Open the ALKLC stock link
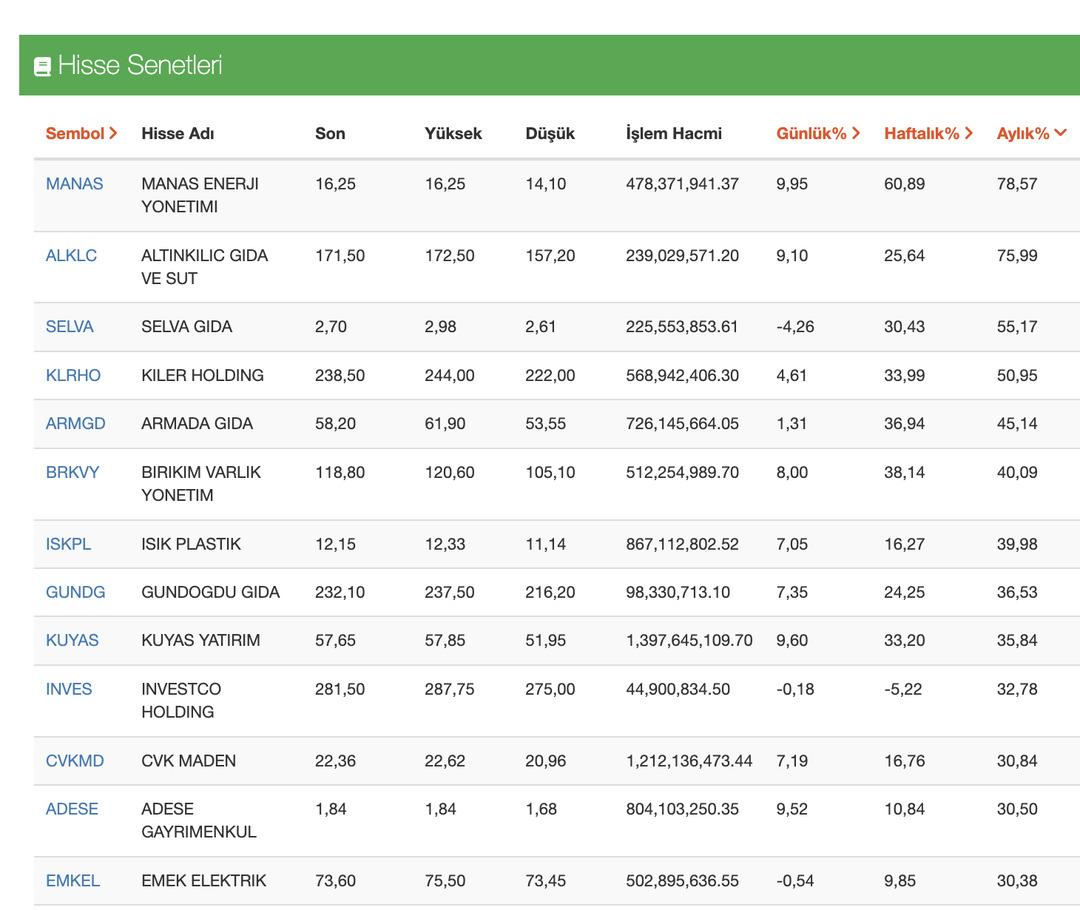 (71, 256)
